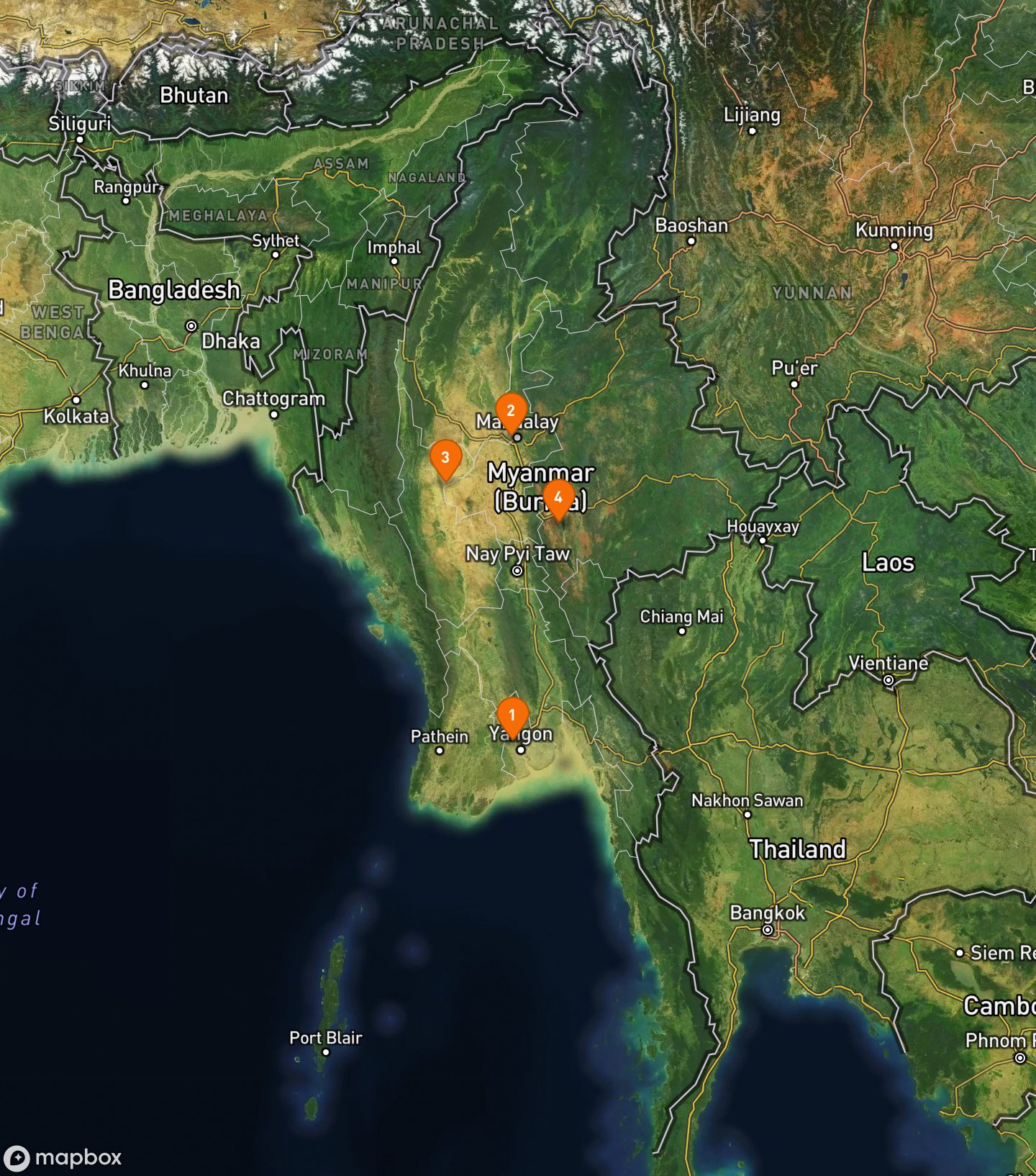Image resolution: width=1036 pixels, height=1176 pixels.
Task: Click the Kunming city label
Action: click(894, 230)
